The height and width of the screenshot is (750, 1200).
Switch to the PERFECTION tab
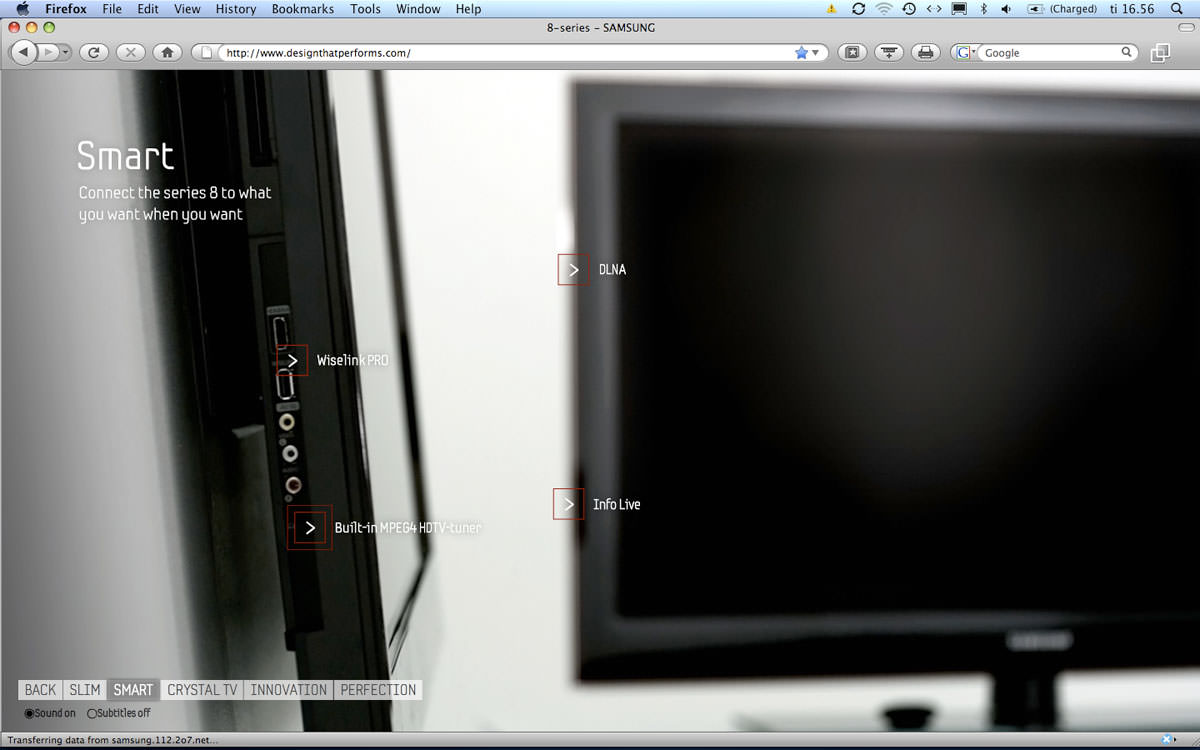[378, 690]
